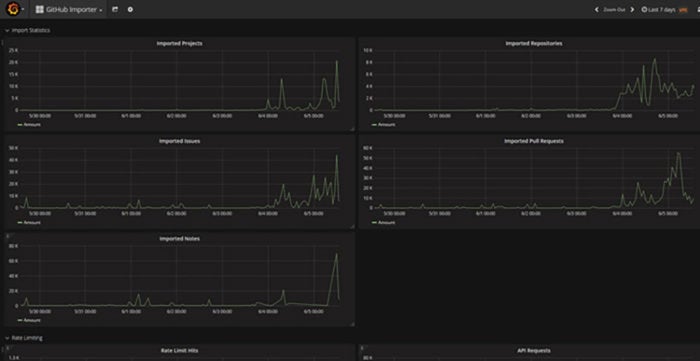Open the Imported Projects panel title menu
The height and width of the screenshot is (361, 700).
[179, 43]
